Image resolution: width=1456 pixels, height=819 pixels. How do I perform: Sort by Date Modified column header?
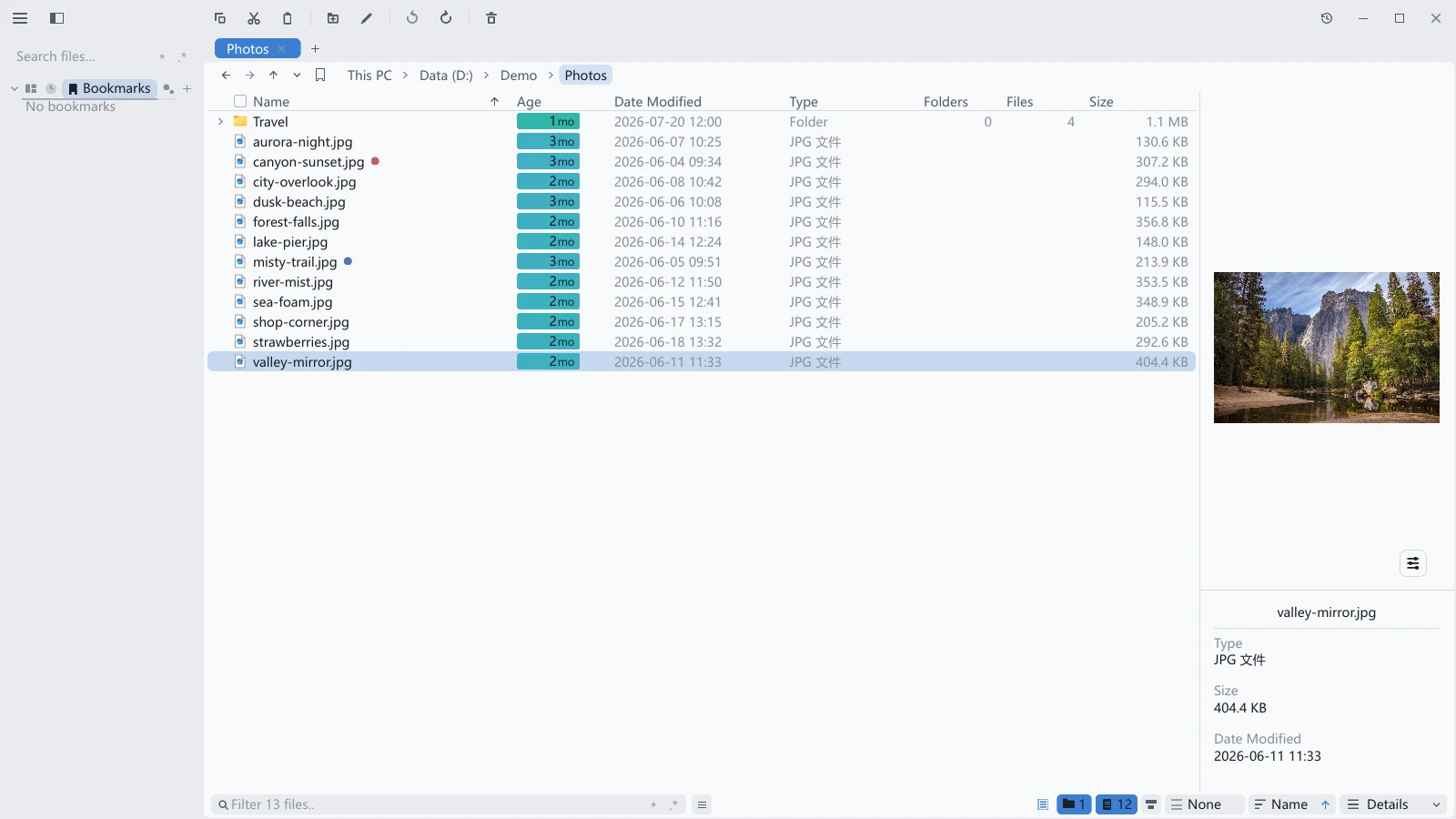[x=657, y=102]
